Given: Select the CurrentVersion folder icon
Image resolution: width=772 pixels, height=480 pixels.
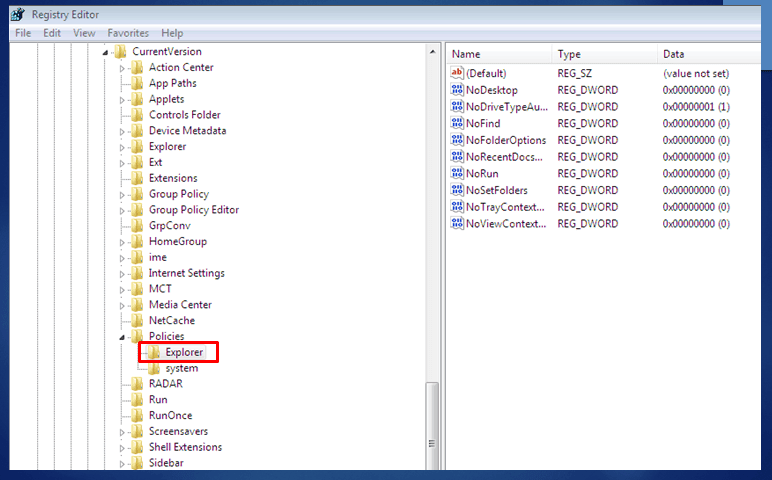Looking at the screenshot, I should (120, 51).
